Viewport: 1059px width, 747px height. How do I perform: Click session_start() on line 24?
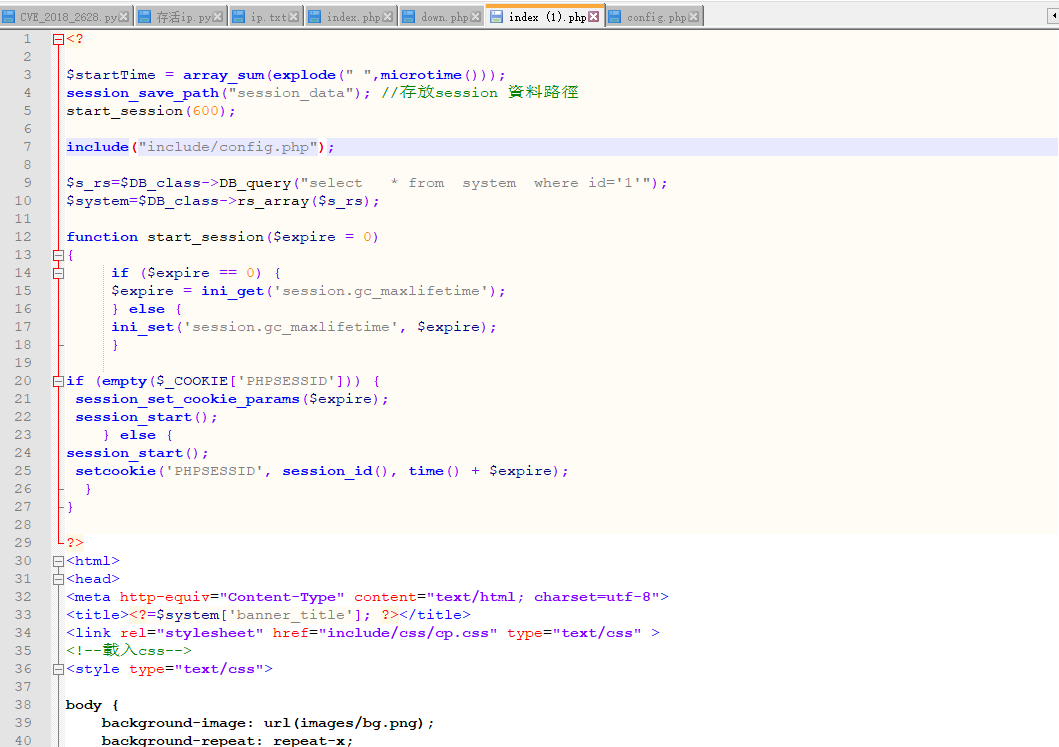pyautogui.click(x=137, y=453)
